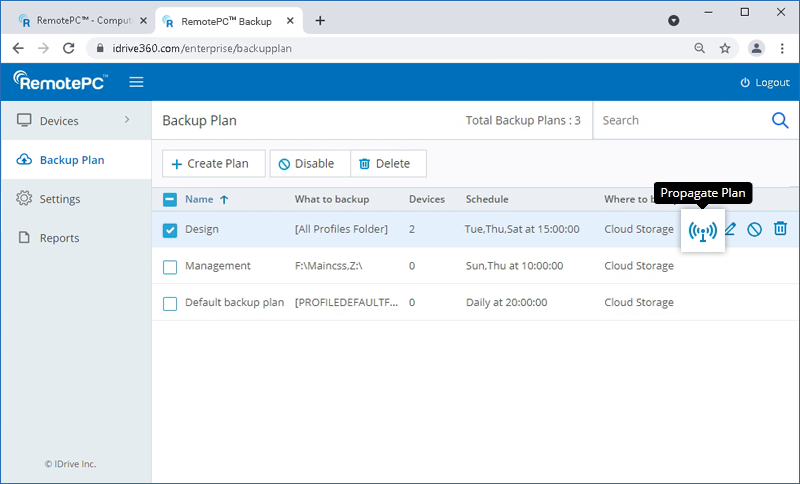Open the browser three-dot menu
The width and height of the screenshot is (800, 484).
point(782,48)
